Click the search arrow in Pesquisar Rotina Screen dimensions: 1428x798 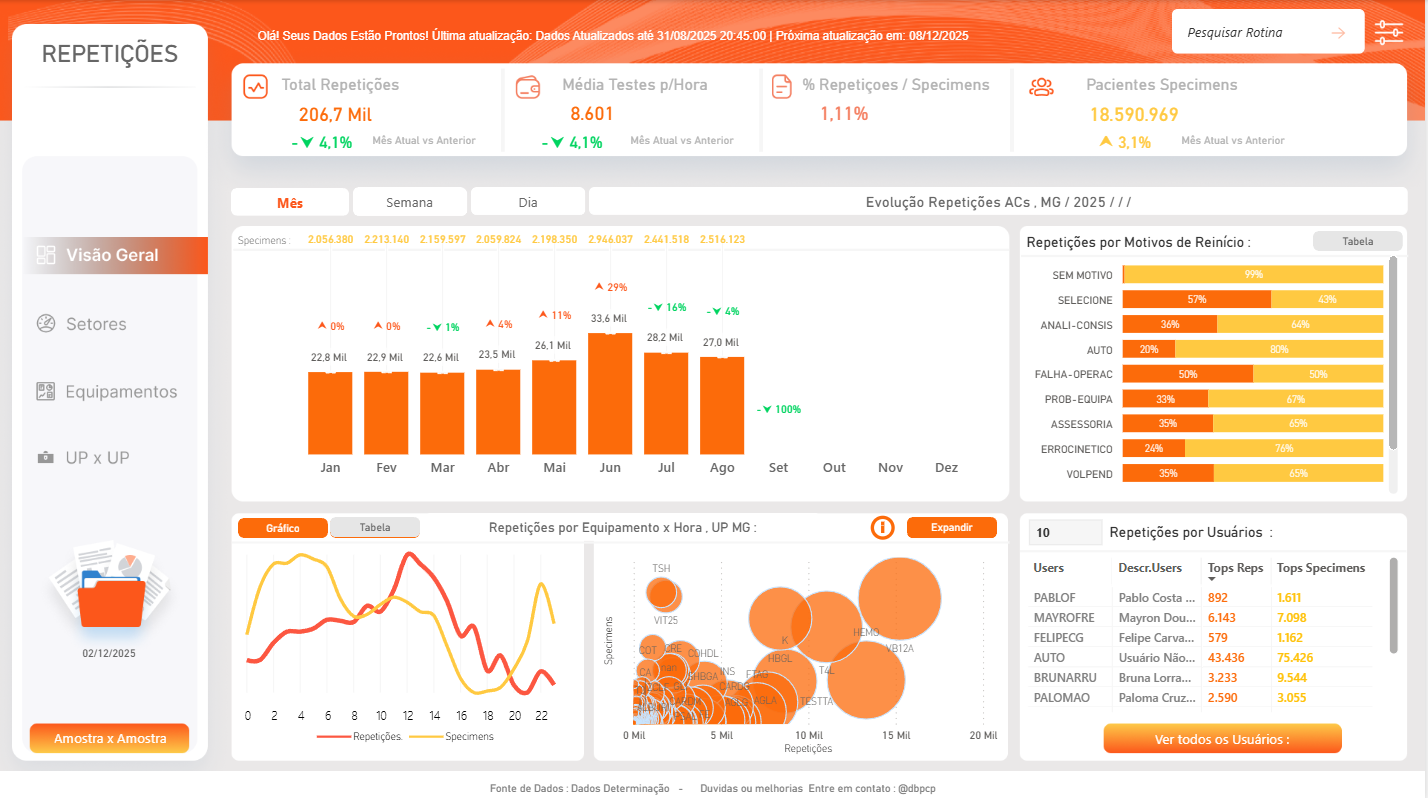tap(1338, 33)
